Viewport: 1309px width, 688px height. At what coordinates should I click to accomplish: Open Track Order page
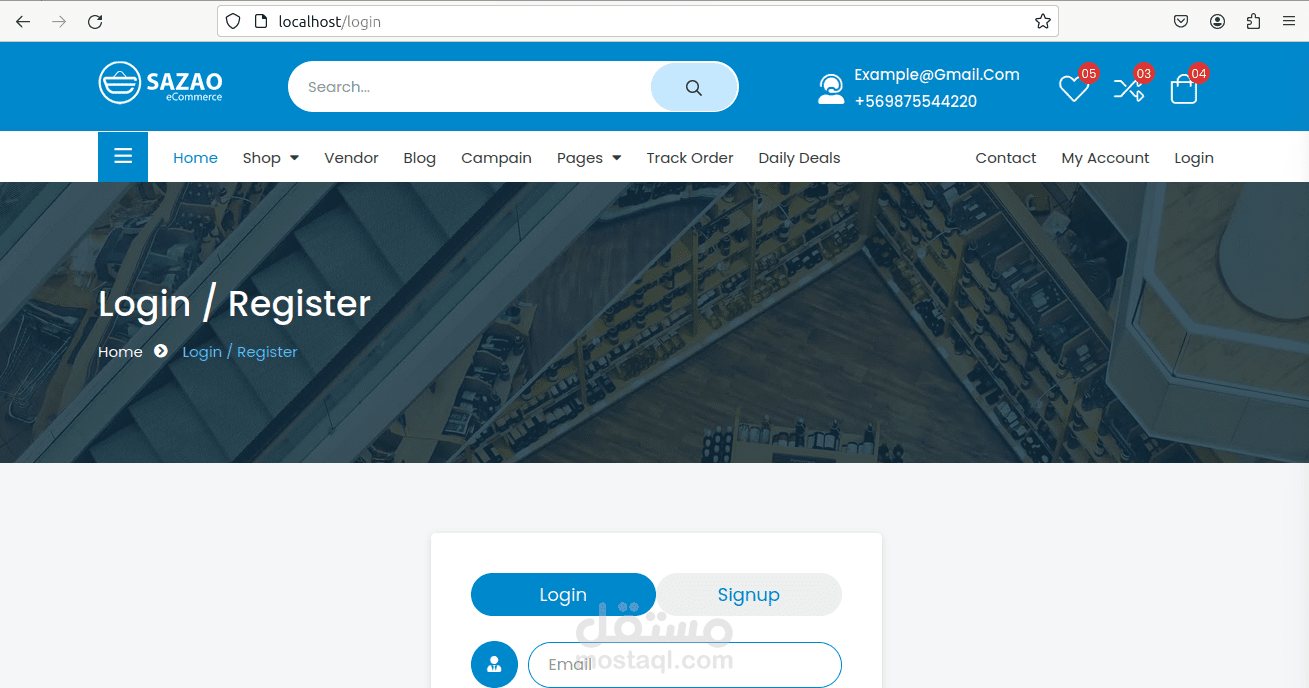(x=690, y=158)
